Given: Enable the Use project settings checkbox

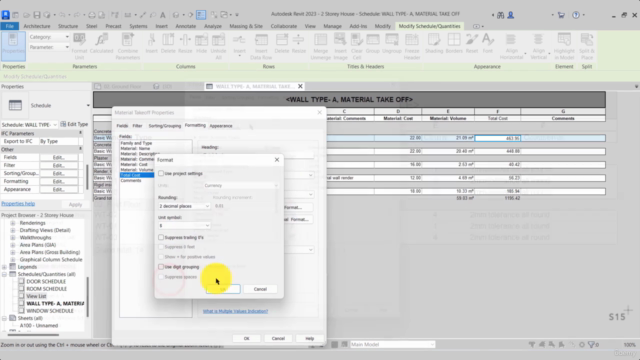Looking at the screenshot, I should coord(161,173).
